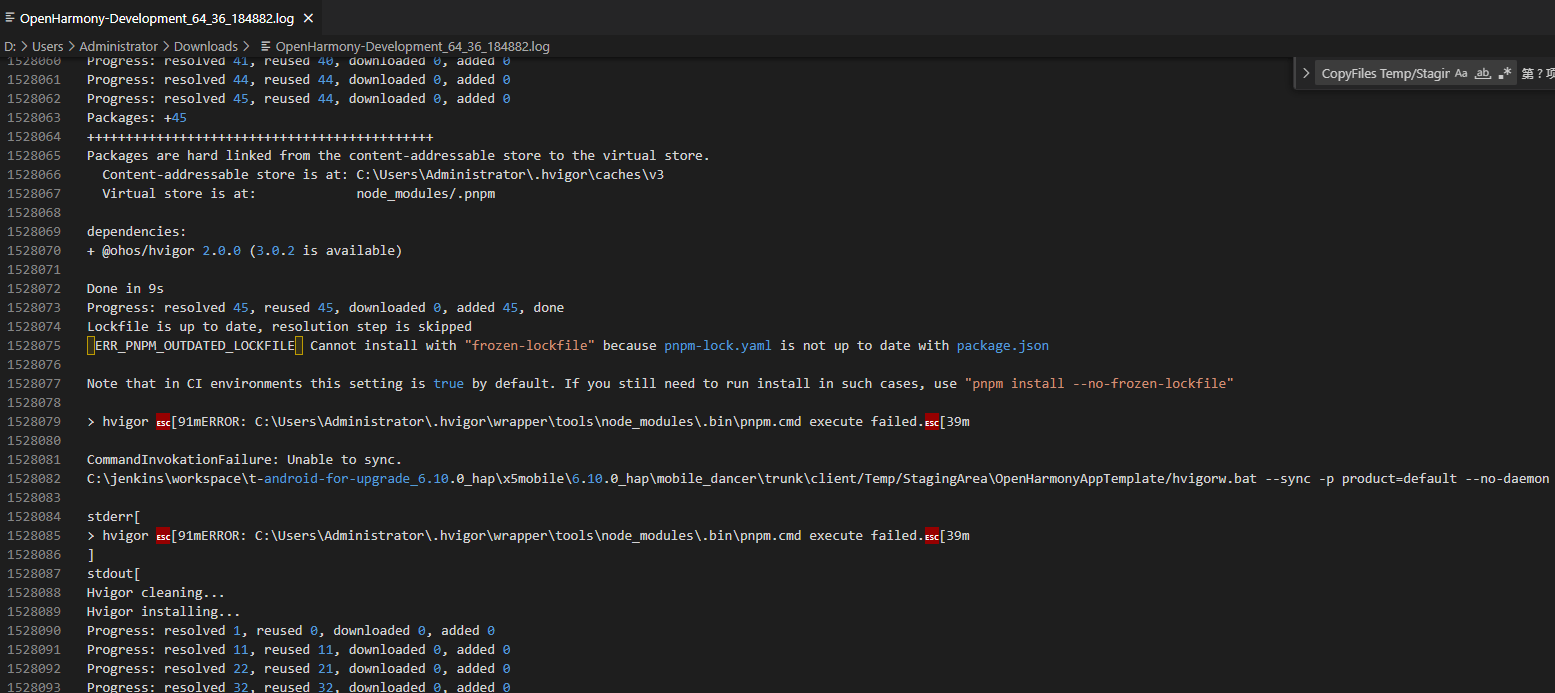Viewport: 1555px width, 693px height.
Task: Click line number 1528081 in the gutter
Action: pyautogui.click(x=33, y=460)
